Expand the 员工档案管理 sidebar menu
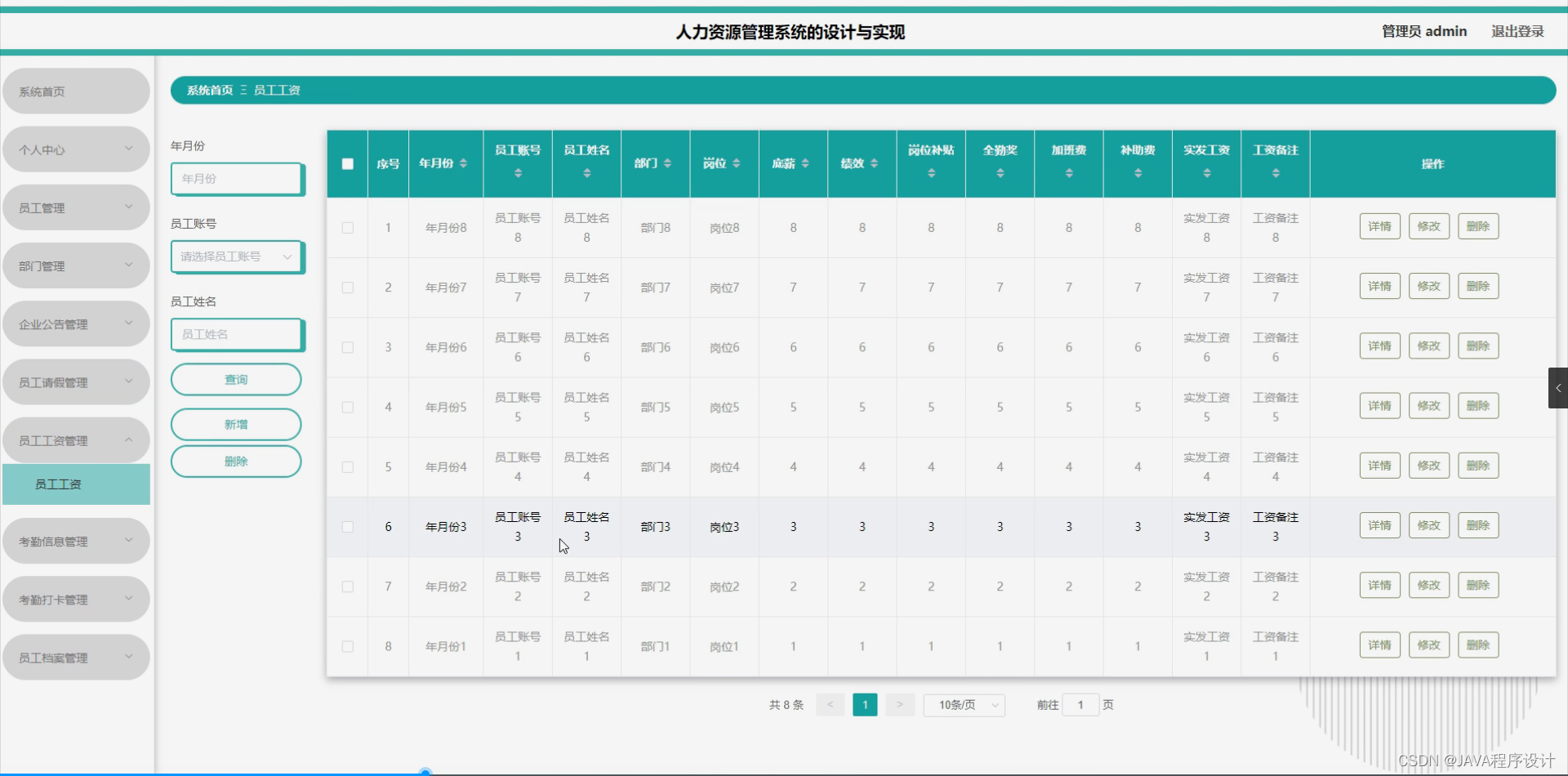The image size is (1568, 776). 76,658
